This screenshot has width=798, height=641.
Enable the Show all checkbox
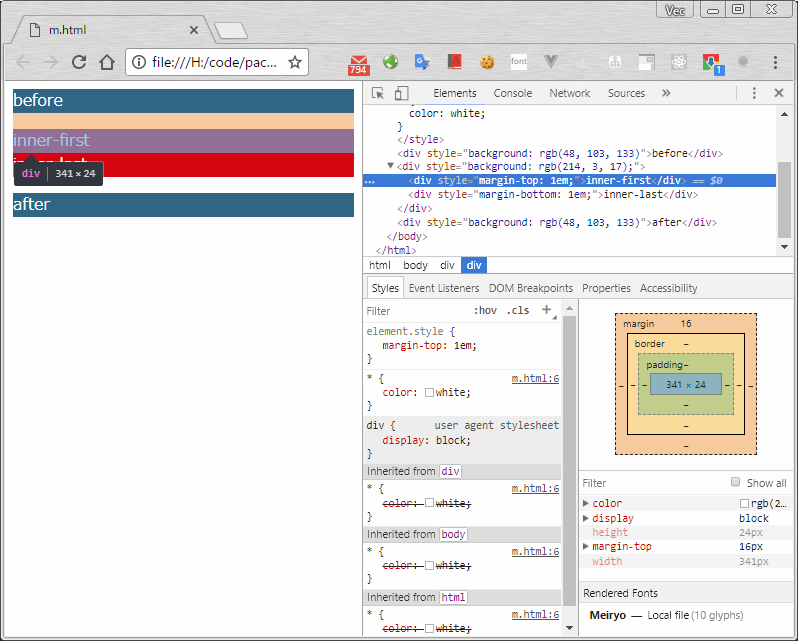735,482
